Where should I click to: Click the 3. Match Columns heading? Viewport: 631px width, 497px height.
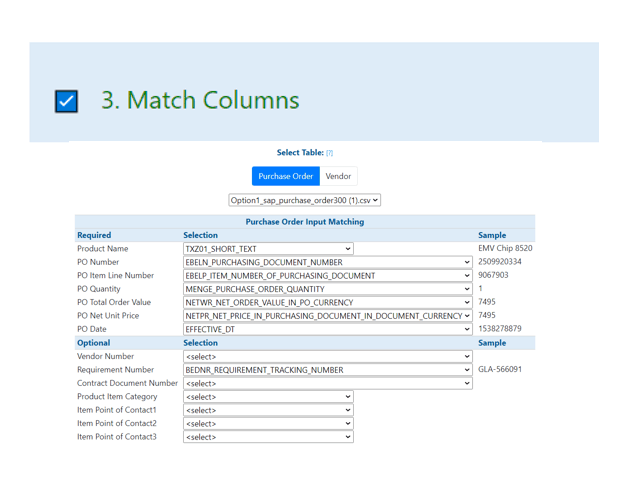[x=200, y=100]
